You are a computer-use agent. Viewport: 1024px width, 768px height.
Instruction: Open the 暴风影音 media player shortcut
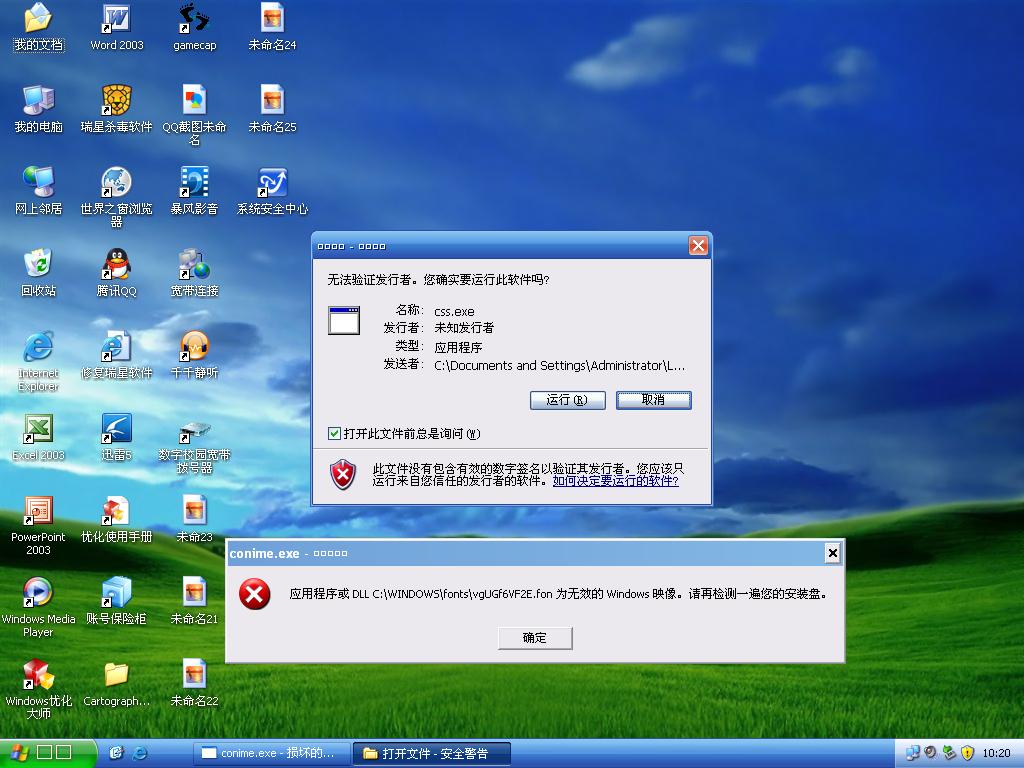(x=194, y=191)
